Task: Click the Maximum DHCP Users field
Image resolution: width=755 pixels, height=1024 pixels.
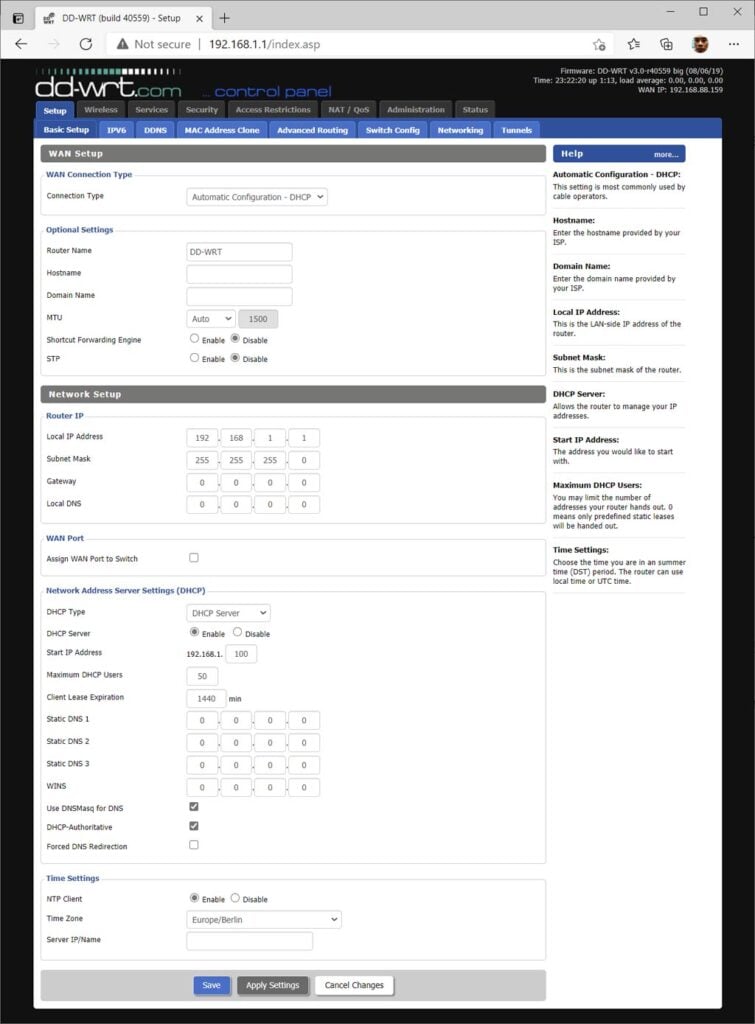Action: coord(202,676)
